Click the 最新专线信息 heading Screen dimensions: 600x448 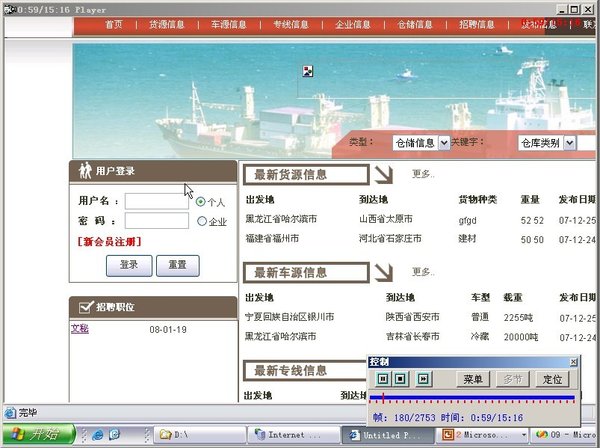tap(290, 370)
